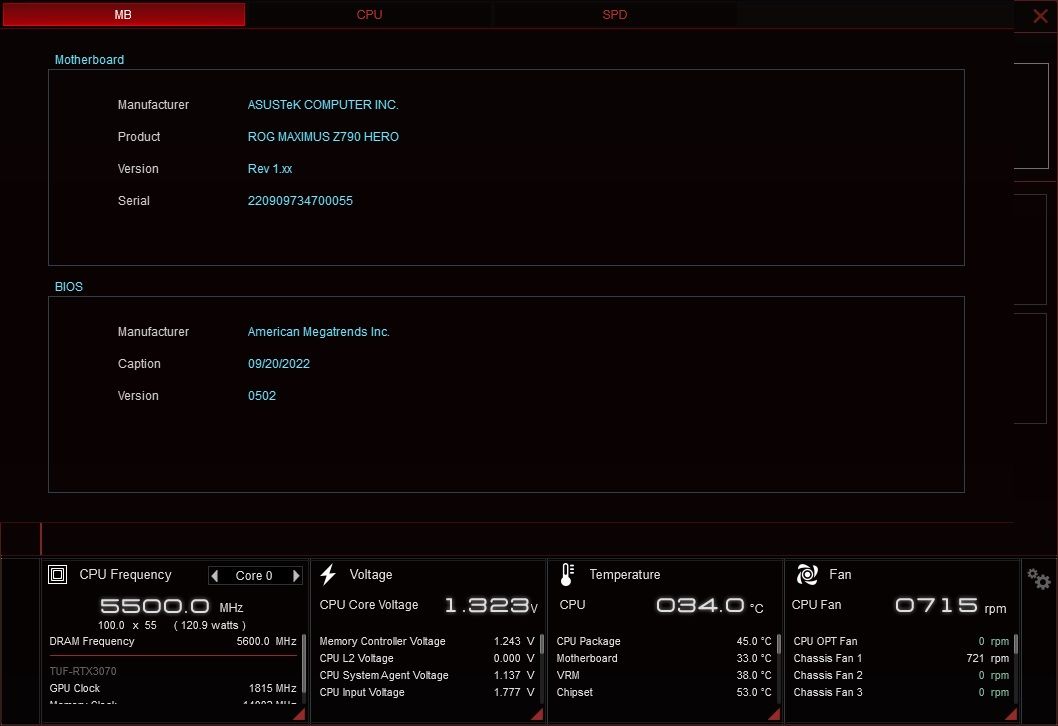
Task: Click the Rev 1.xx version value
Action: 269,169
